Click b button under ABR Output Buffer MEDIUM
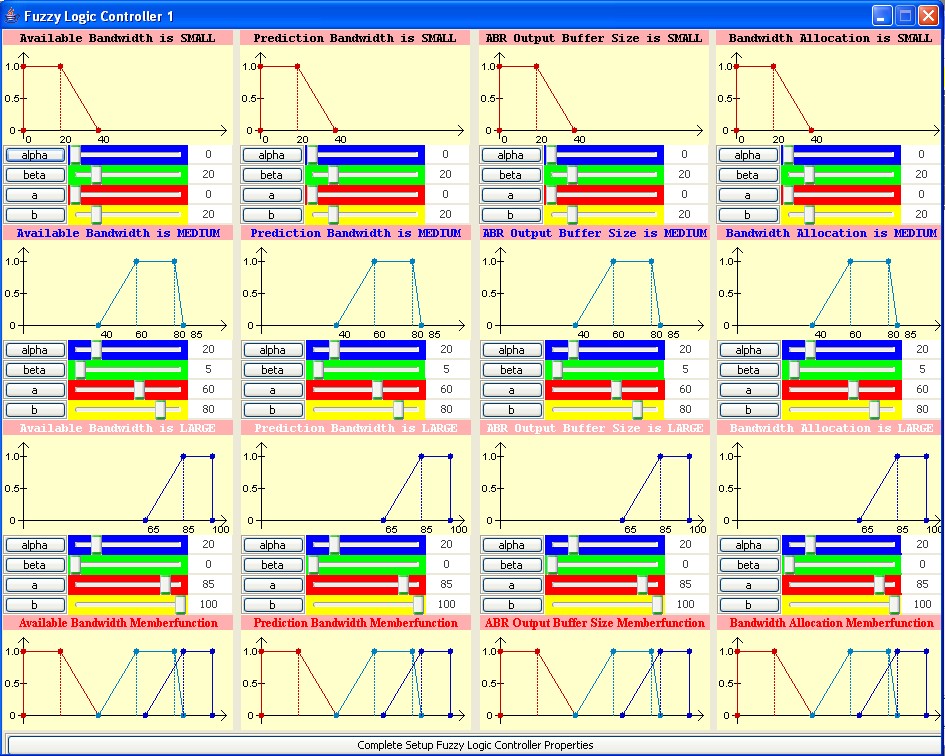Viewport: 945px width, 756px height. click(x=510, y=409)
